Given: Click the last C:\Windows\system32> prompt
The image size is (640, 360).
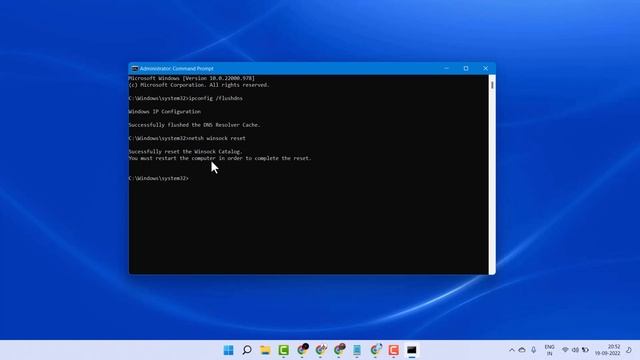Looking at the screenshot, I should 158,178.
